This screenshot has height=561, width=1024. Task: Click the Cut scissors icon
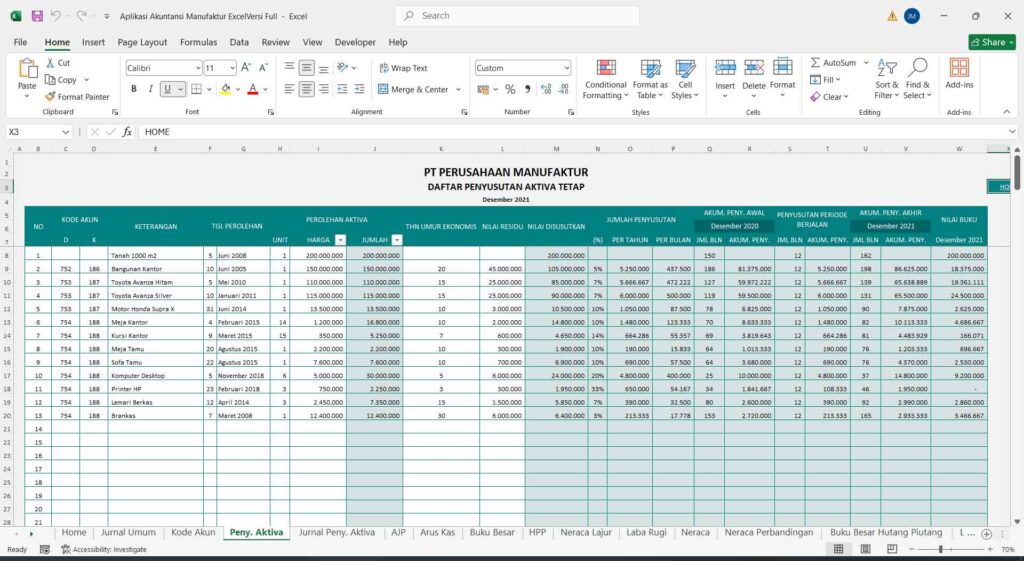(50, 63)
